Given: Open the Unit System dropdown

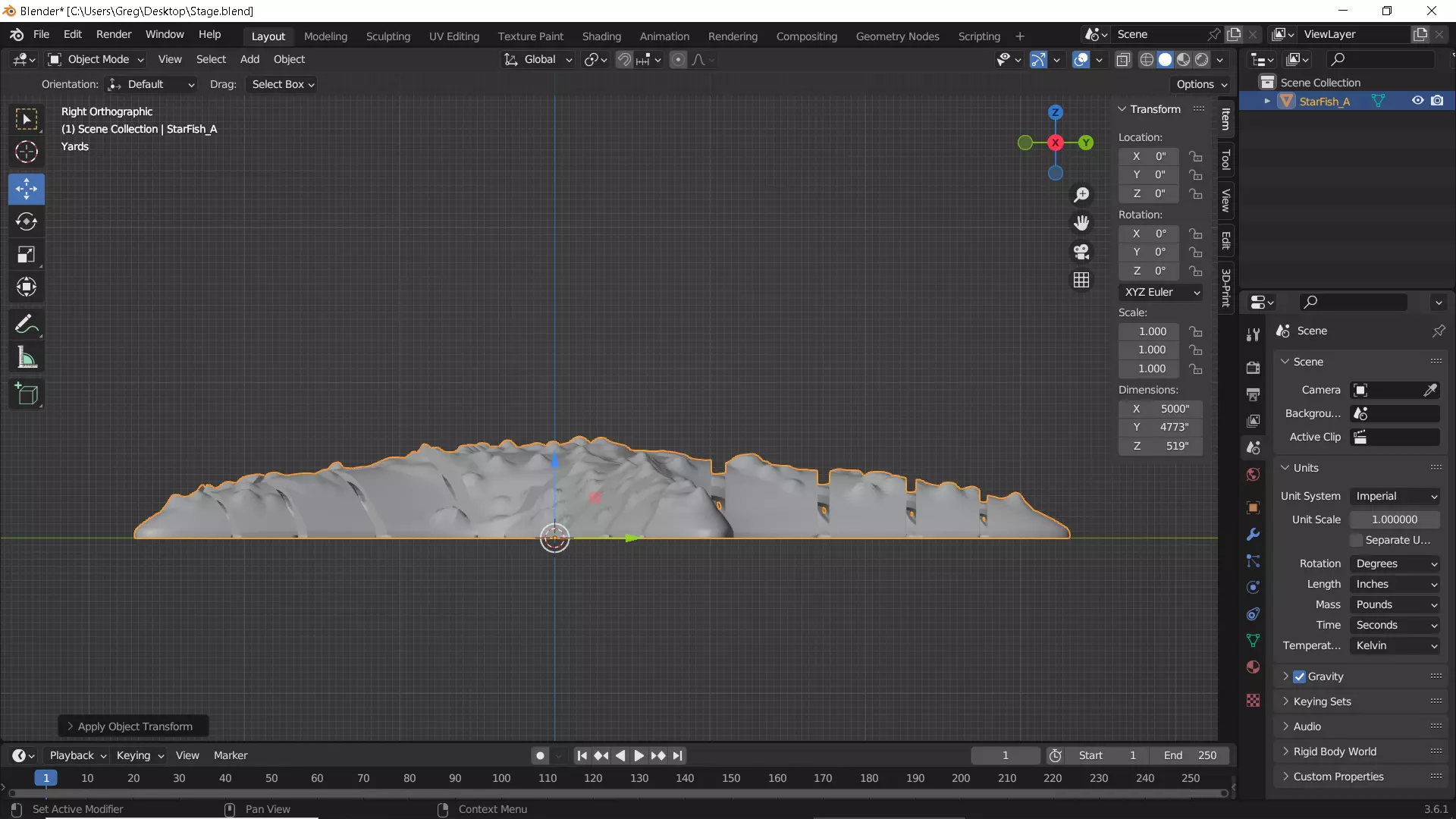Looking at the screenshot, I should (1395, 496).
